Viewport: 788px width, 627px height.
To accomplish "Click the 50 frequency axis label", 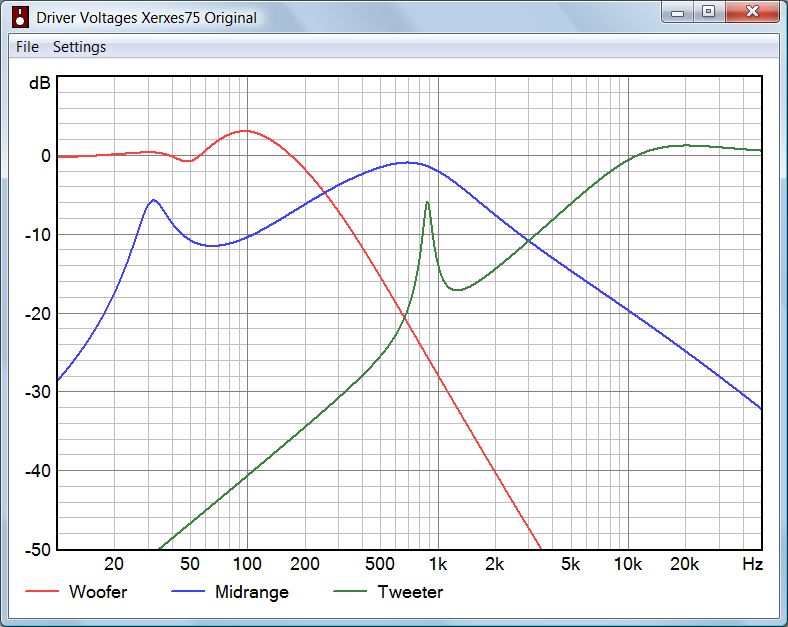I will [x=190, y=564].
